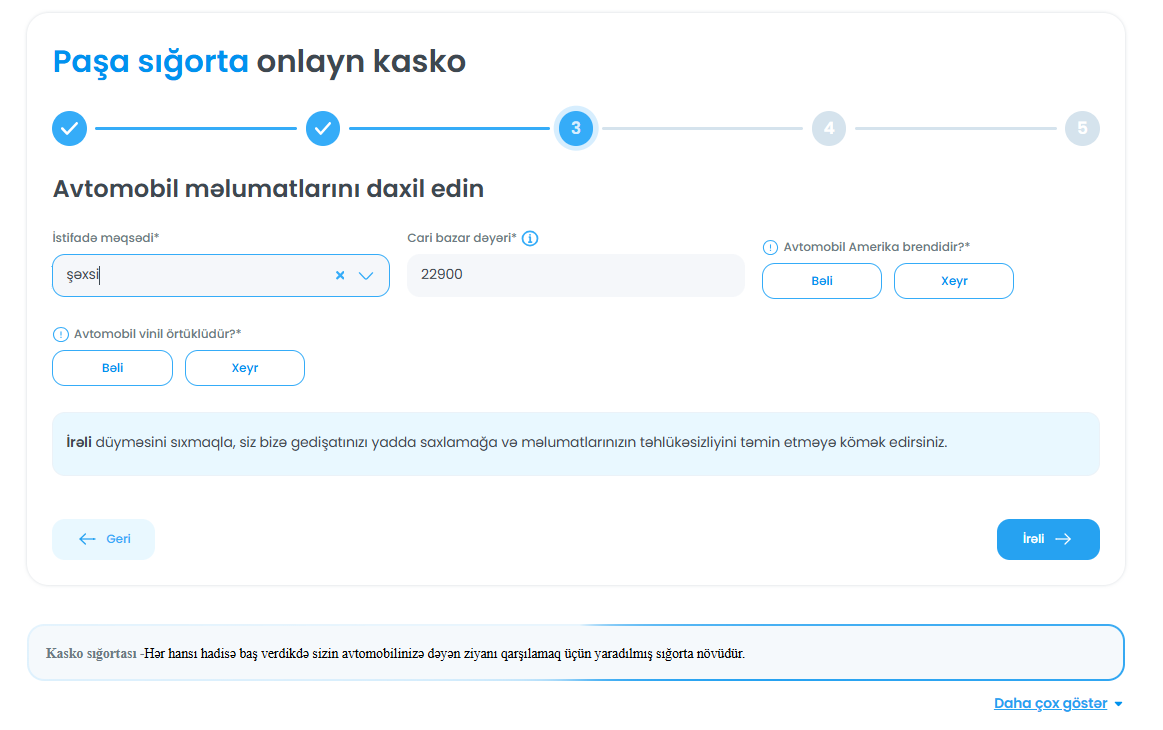Click the second completed step checkmark
Screen dimensions: 1163x730
point(323,128)
